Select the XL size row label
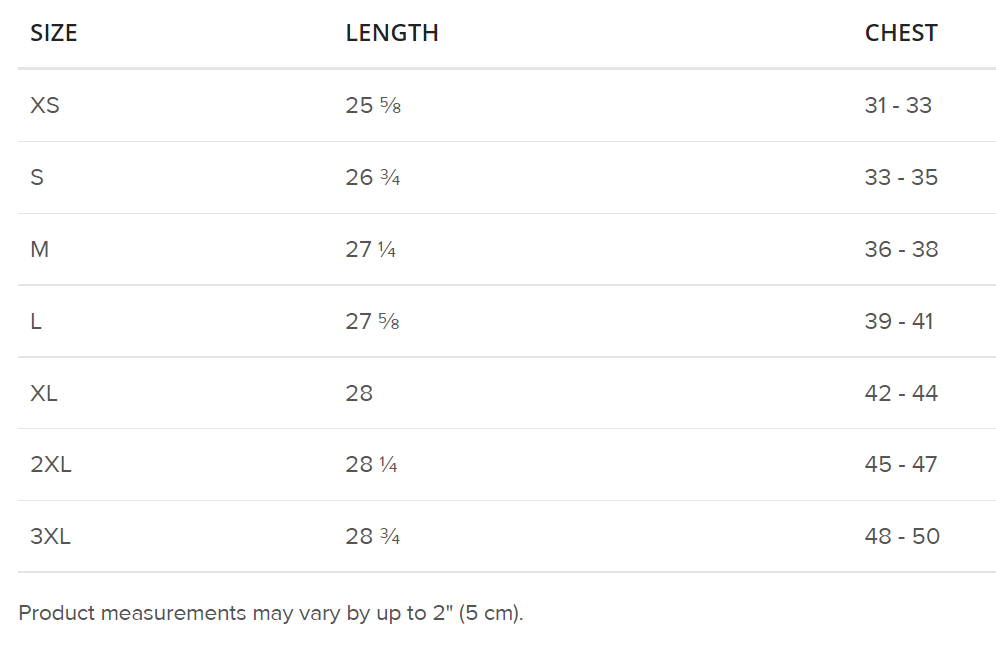This screenshot has height=653, width=996. [44, 393]
